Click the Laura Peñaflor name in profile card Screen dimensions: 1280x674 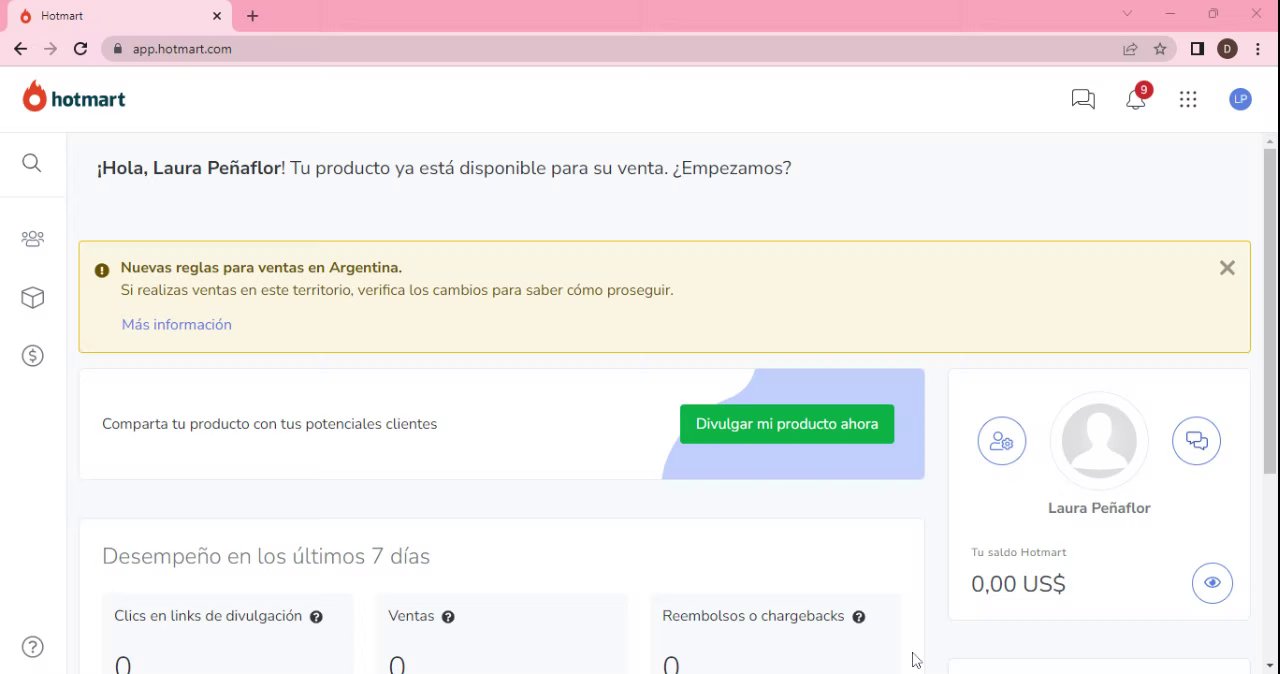click(x=1099, y=508)
